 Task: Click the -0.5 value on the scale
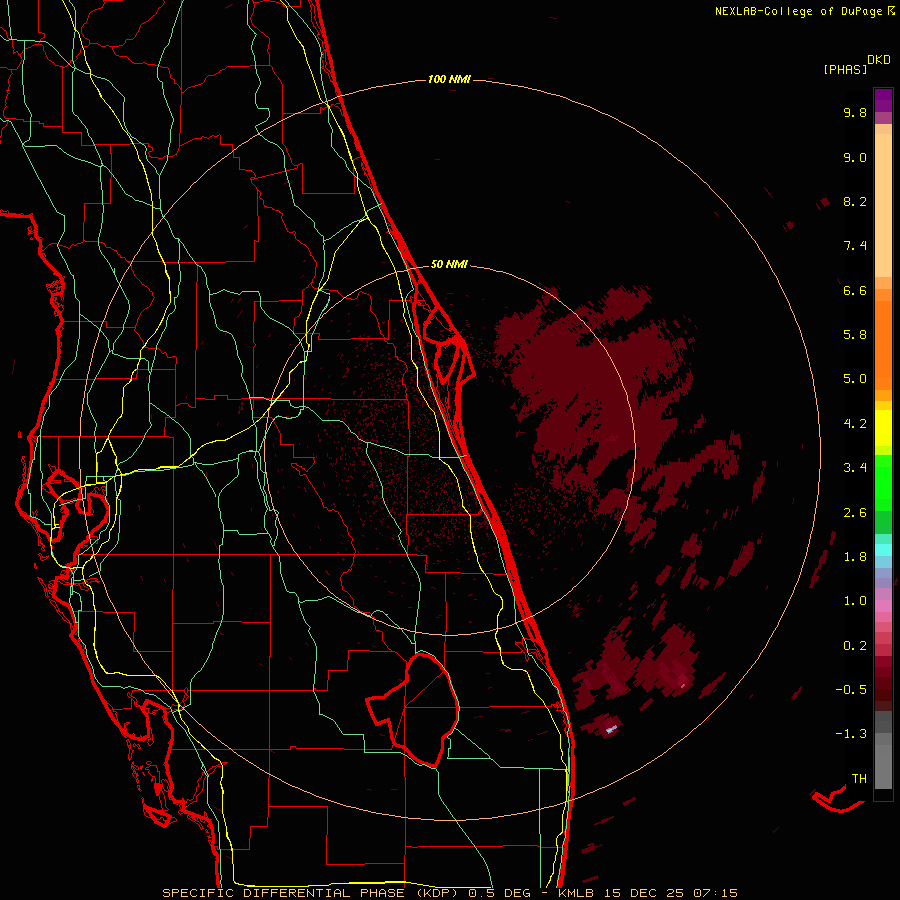tap(851, 690)
